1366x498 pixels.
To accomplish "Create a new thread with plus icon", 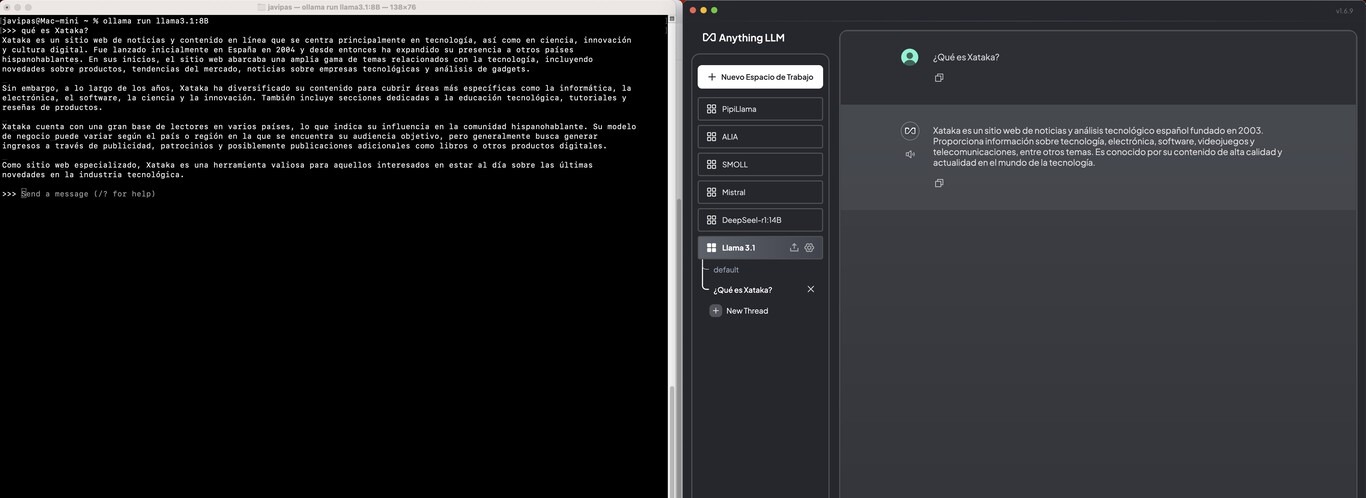I will click(x=715, y=311).
